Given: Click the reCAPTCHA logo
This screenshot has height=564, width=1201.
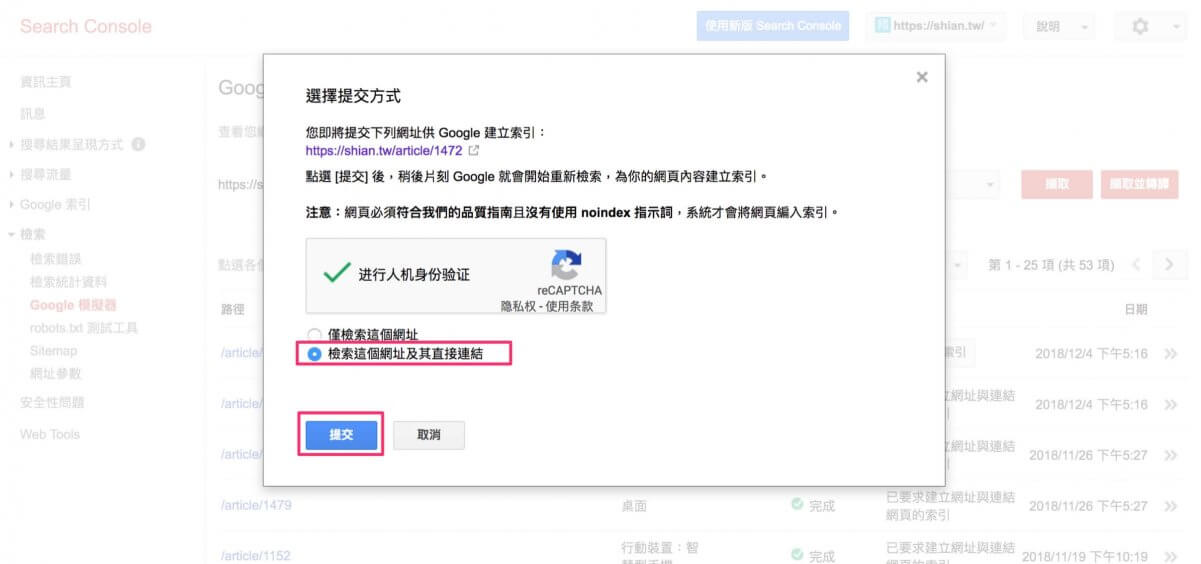Looking at the screenshot, I should [566, 265].
